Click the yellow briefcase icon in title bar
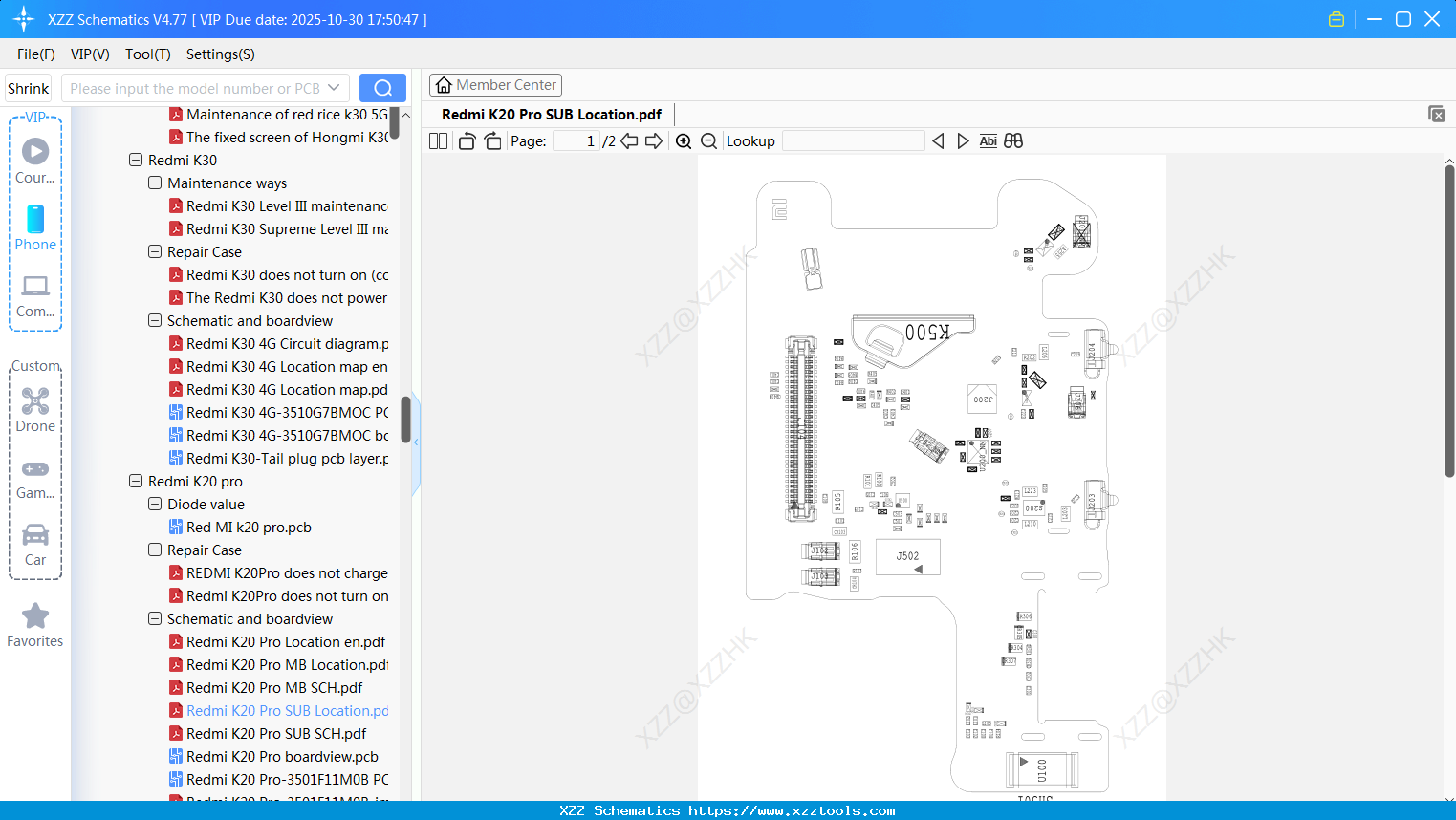Screen dimensions: 1456x820 point(1336,19)
